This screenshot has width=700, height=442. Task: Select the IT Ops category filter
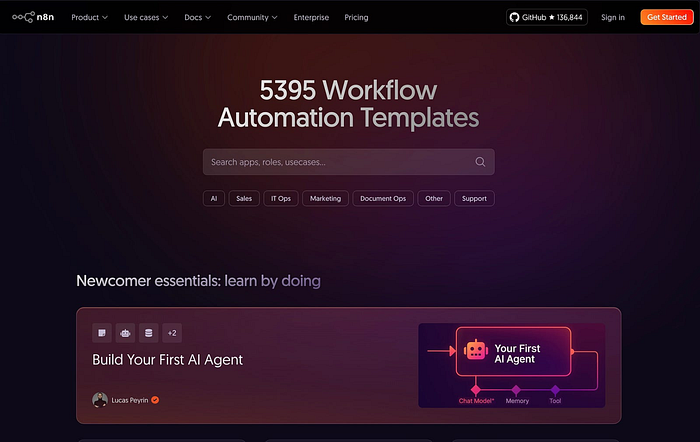point(281,198)
